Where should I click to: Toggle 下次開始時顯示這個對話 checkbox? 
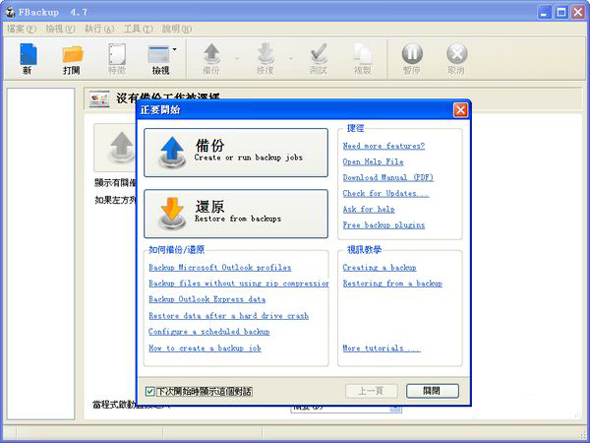(x=150, y=391)
